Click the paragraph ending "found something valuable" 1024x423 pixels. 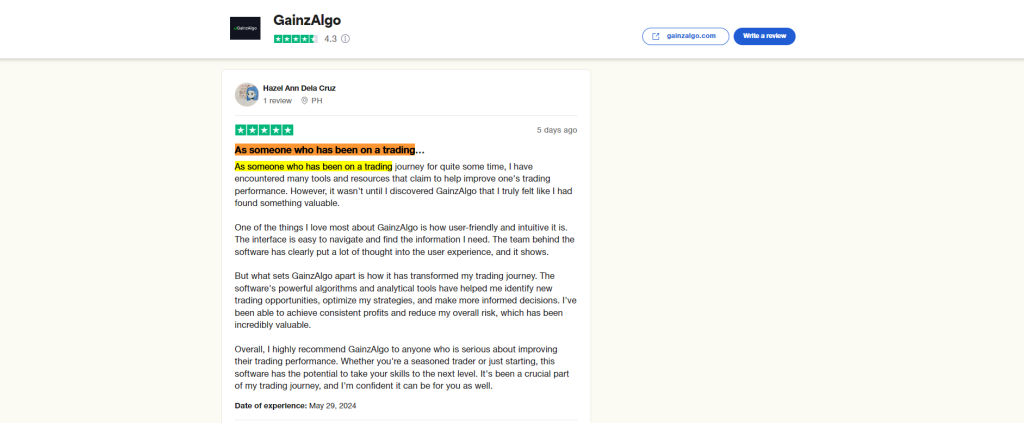coord(400,185)
